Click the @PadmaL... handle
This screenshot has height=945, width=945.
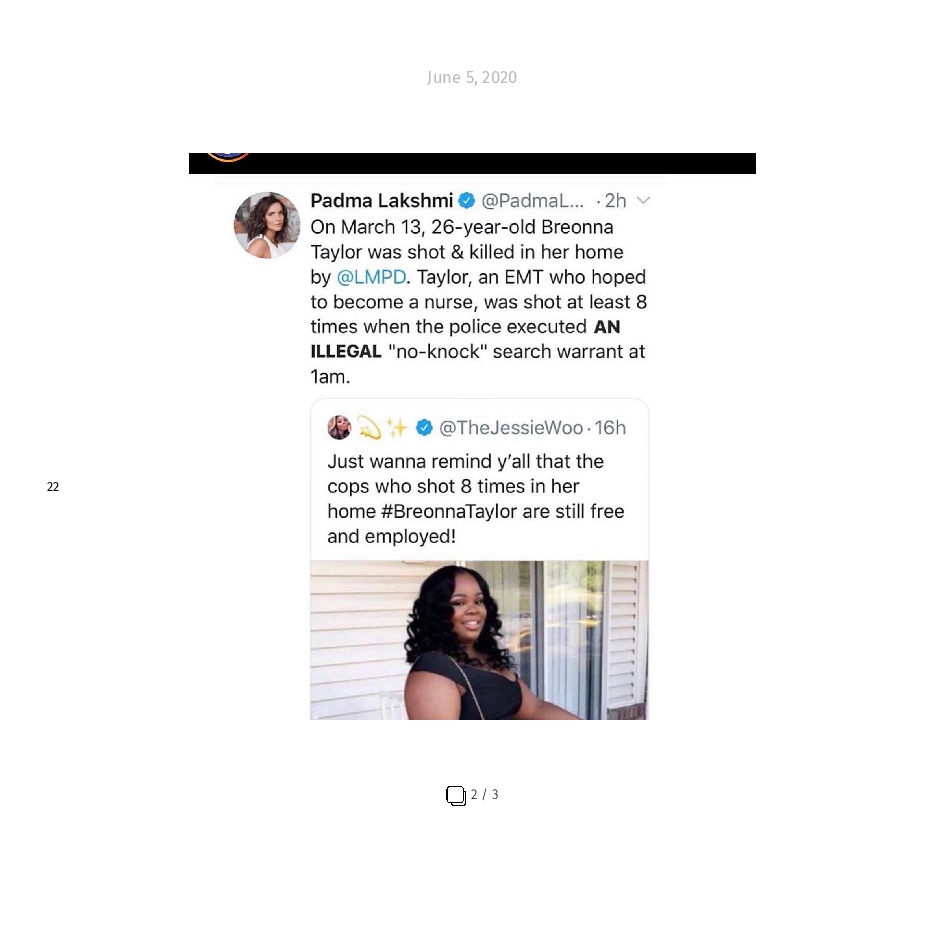pos(532,201)
